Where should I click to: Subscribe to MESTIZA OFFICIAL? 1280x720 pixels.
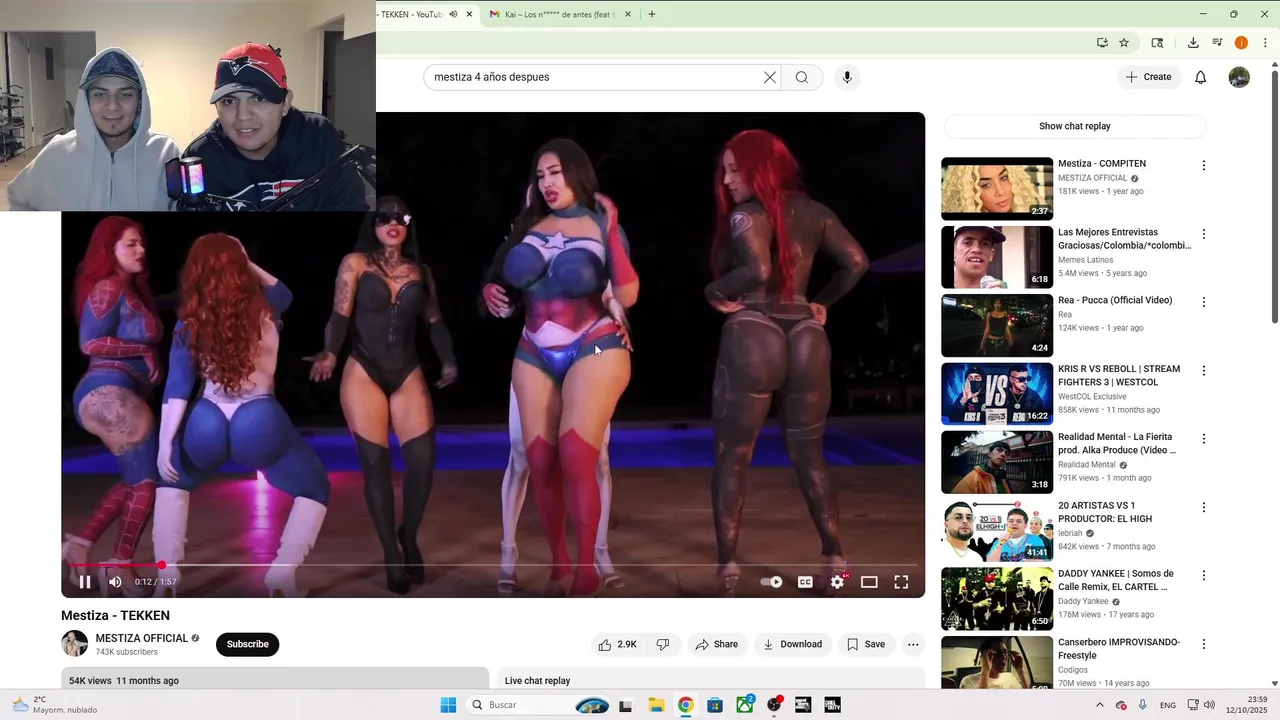point(247,644)
